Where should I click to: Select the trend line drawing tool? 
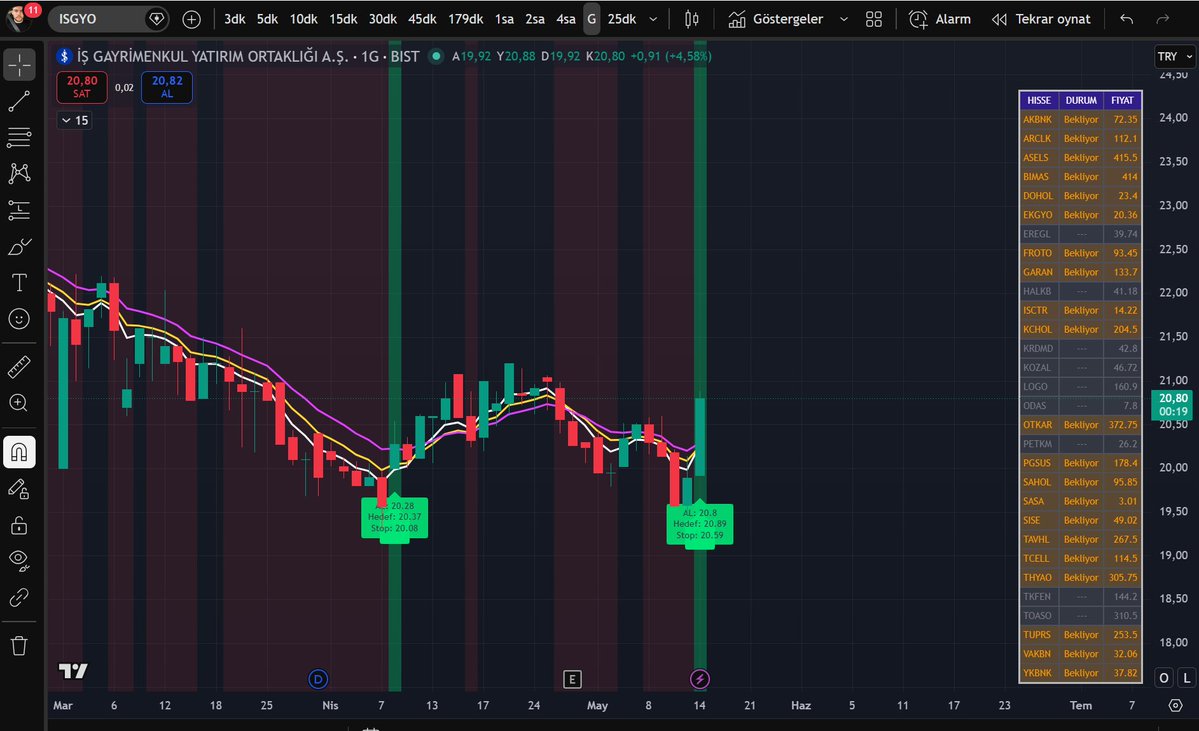[x=19, y=101]
